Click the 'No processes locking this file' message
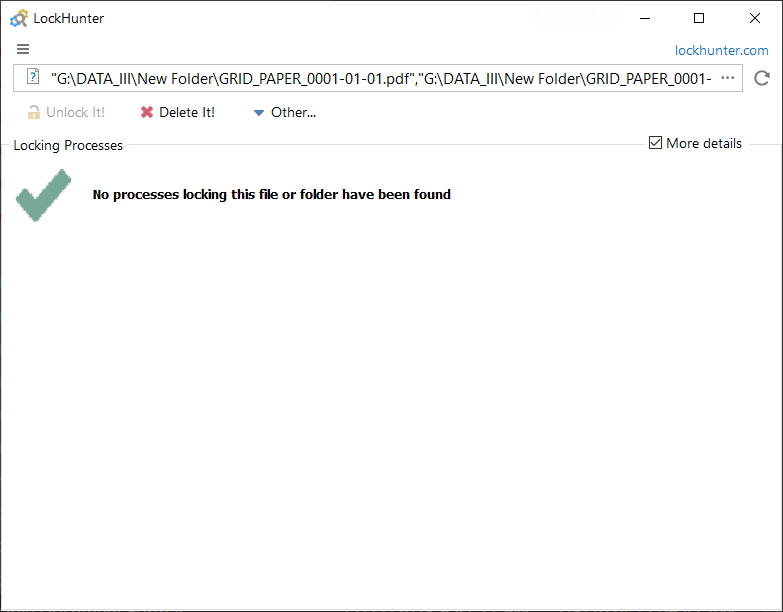The height and width of the screenshot is (612, 783). [272, 194]
